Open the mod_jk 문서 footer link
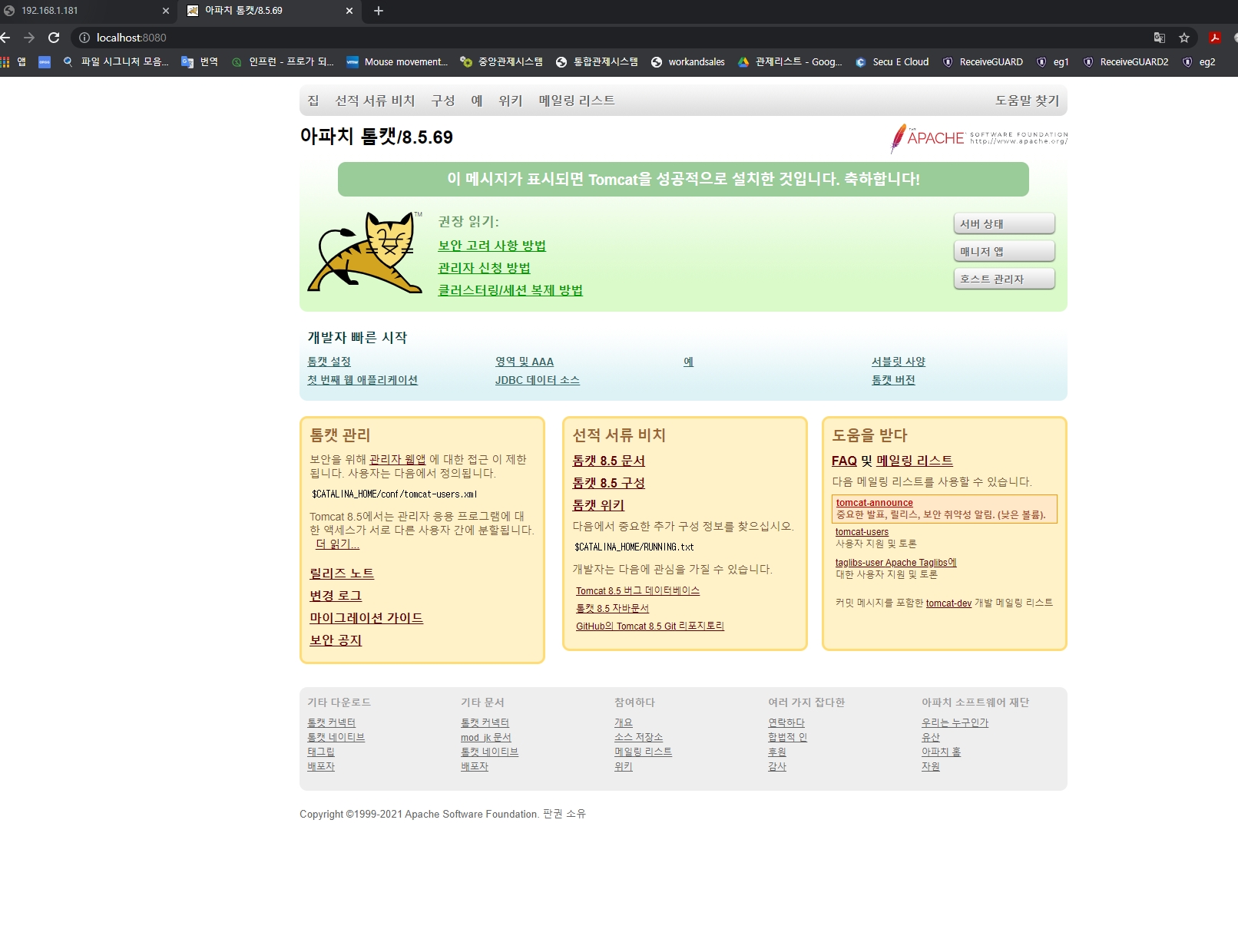 coord(485,738)
